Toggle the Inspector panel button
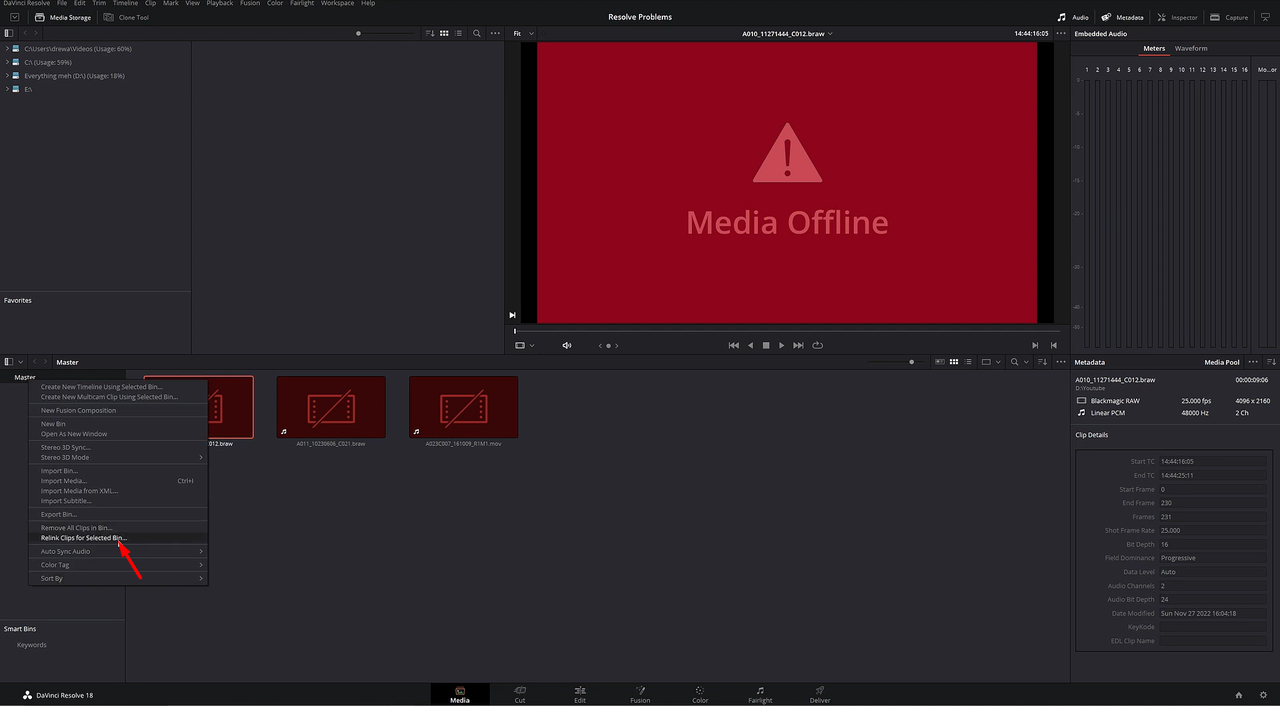 coord(1177,17)
